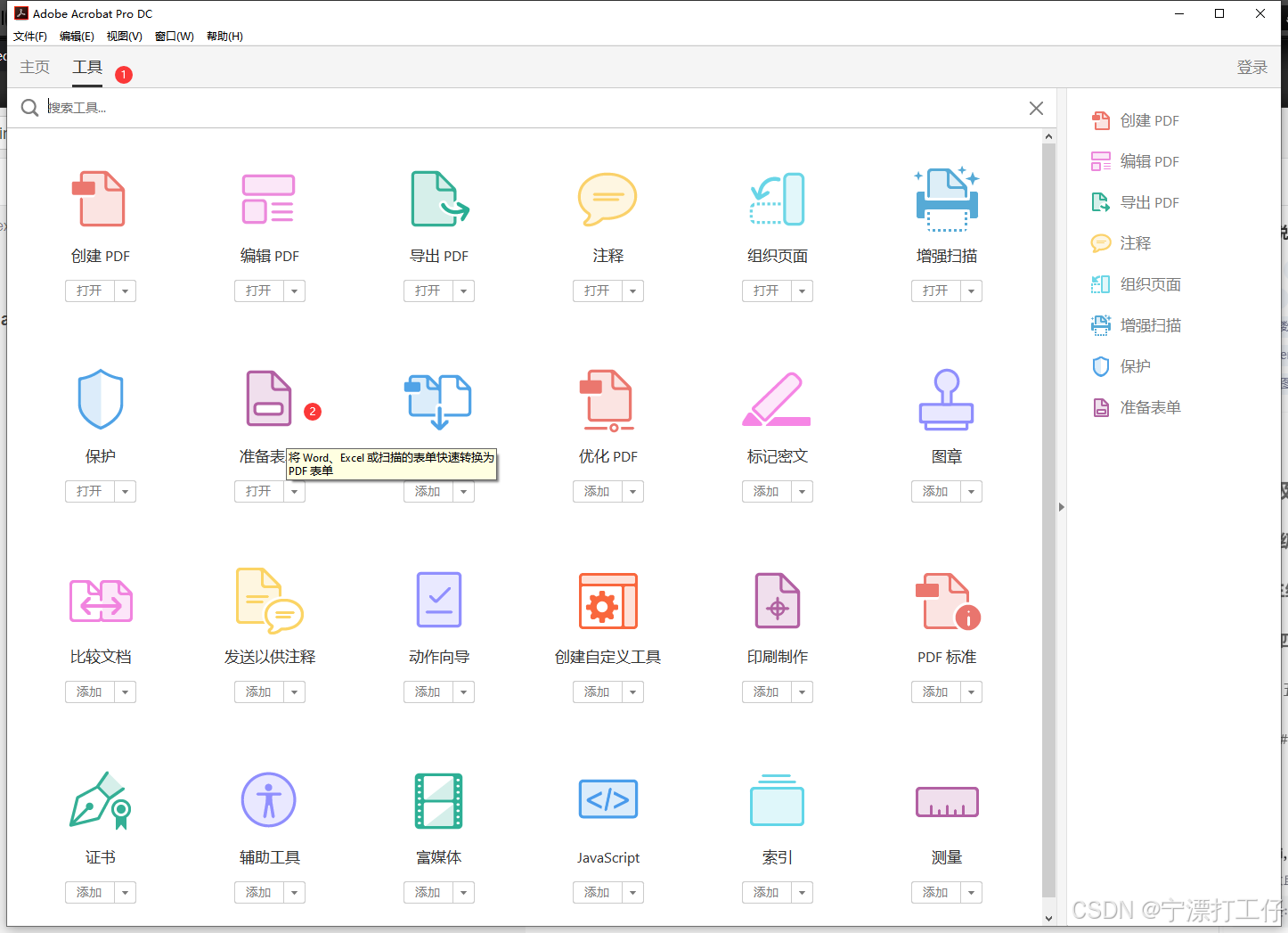This screenshot has height=933, width=1288.
Task: Click the 创建自定义工具 gear icon
Action: [608, 601]
